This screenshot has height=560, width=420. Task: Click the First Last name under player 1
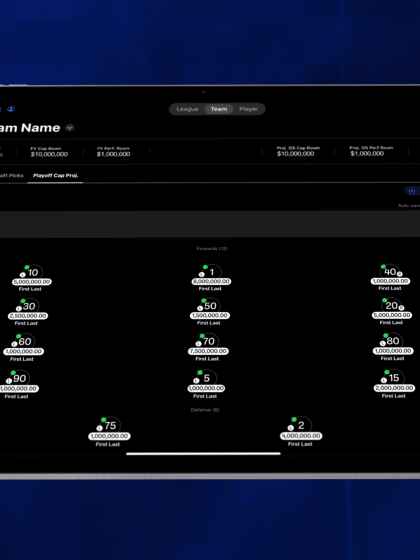coord(210,289)
